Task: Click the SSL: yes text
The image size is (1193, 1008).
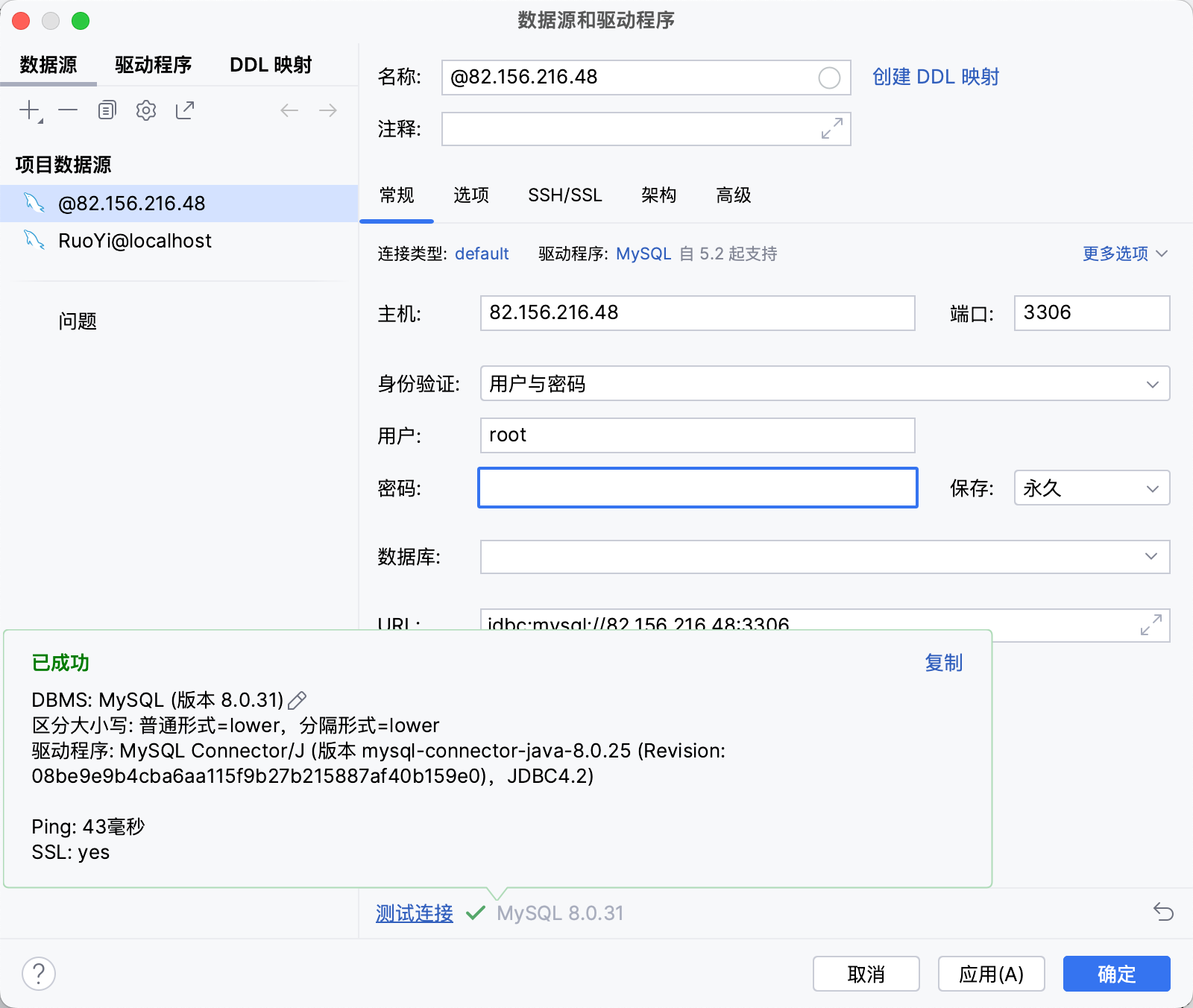Action: (x=71, y=852)
